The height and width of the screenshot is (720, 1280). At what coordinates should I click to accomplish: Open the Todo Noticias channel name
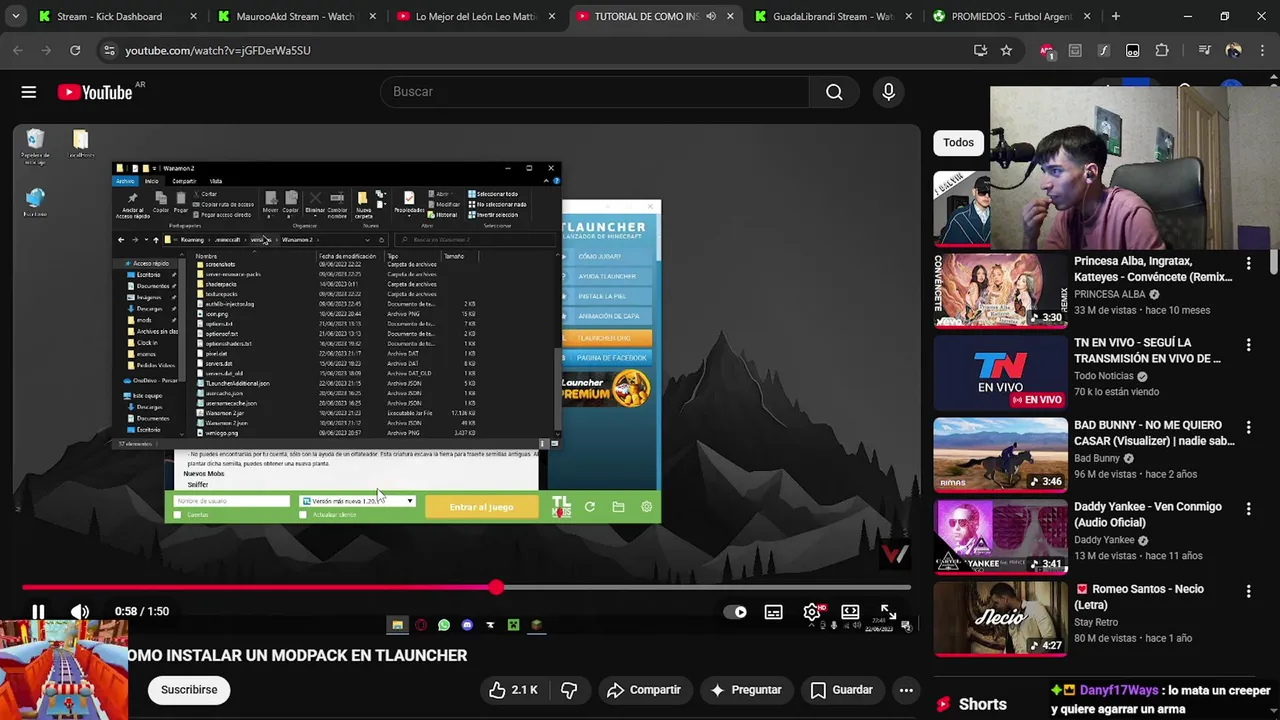point(1104,376)
